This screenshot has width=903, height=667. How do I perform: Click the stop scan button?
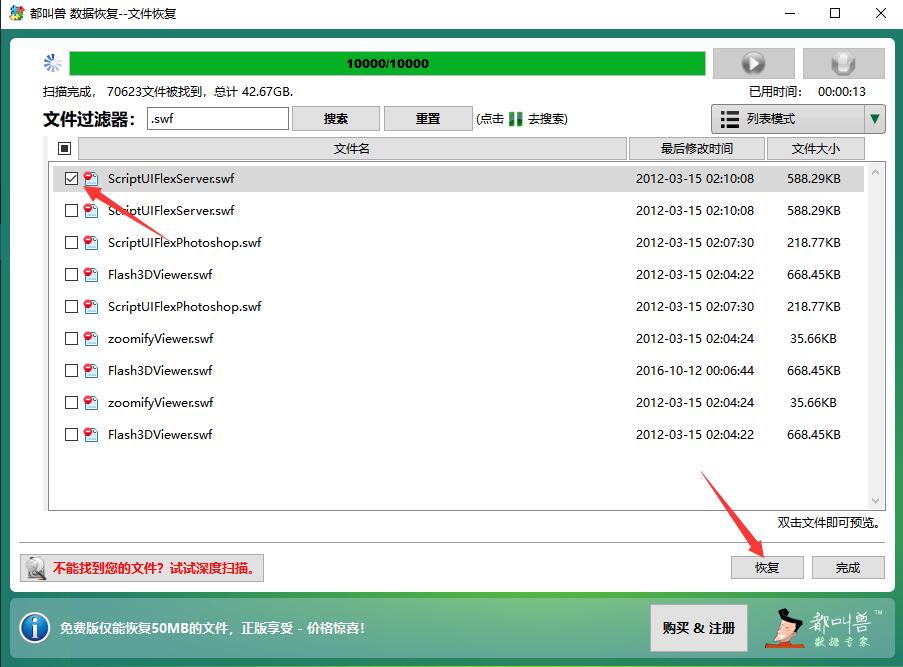[x=843, y=64]
